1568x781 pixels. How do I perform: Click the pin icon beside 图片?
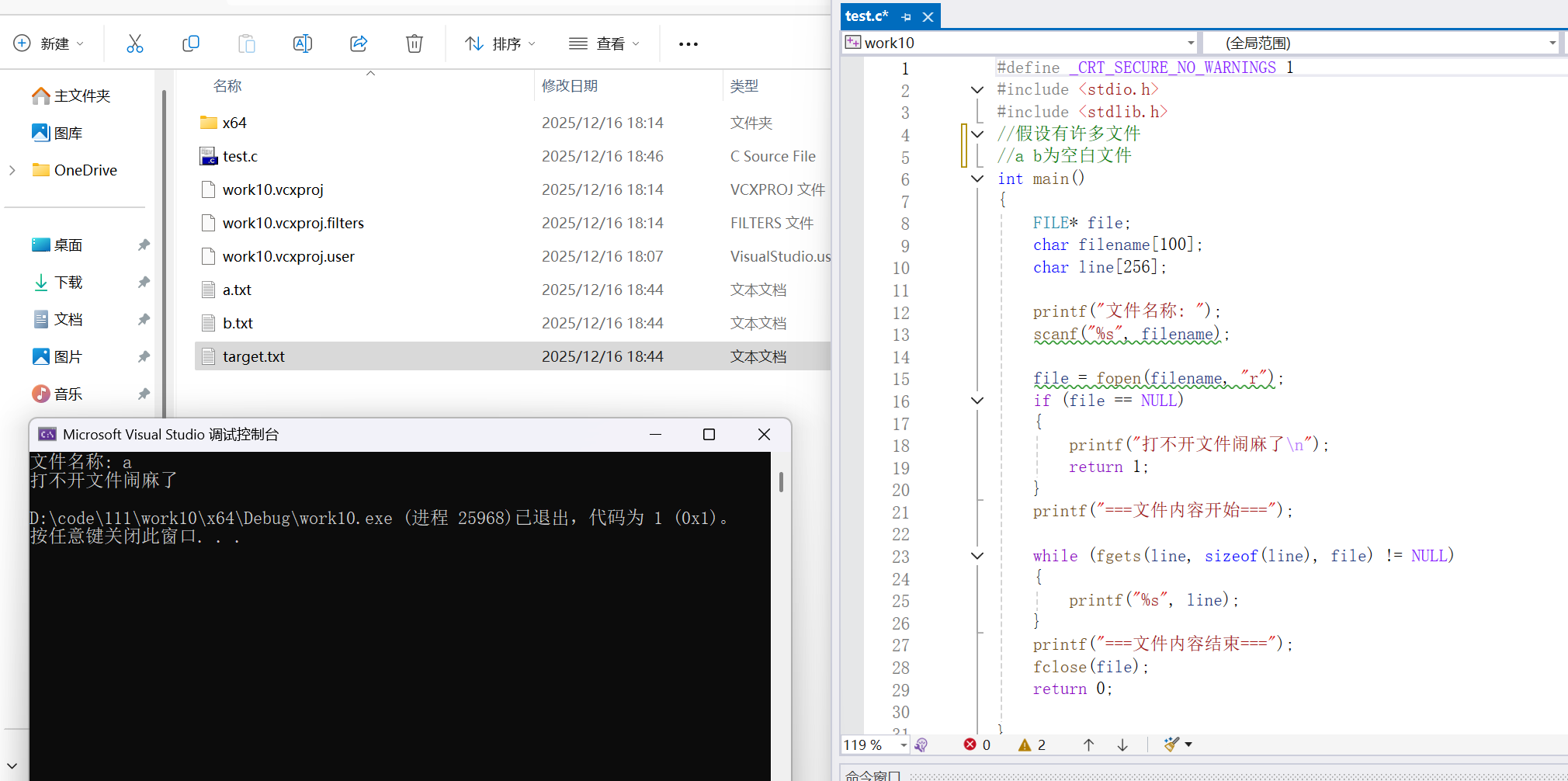pyautogui.click(x=144, y=357)
